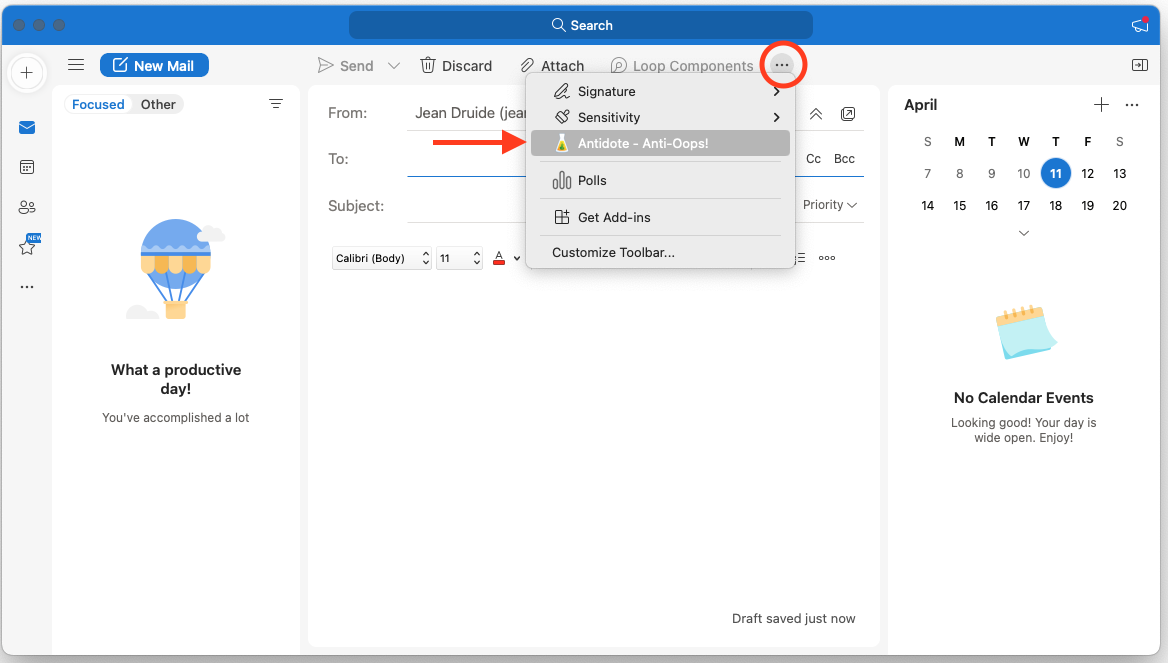Switch to the Other inbox tab
The image size is (1168, 663).
(x=158, y=104)
